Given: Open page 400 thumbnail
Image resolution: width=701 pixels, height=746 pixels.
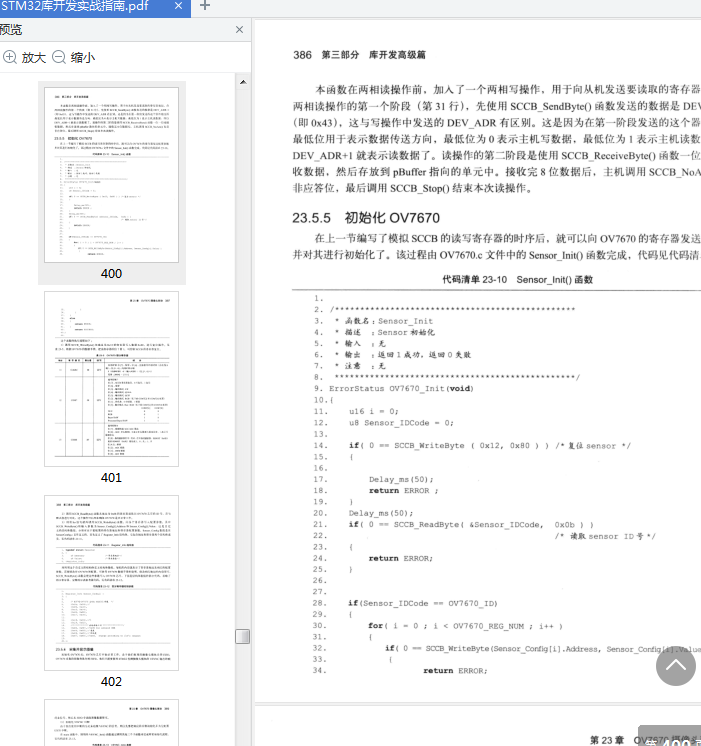Looking at the screenshot, I should 111,175.
